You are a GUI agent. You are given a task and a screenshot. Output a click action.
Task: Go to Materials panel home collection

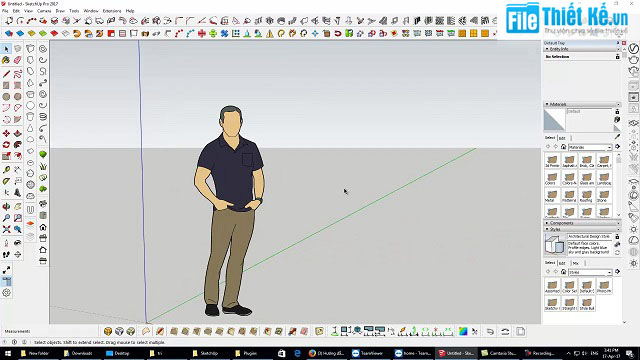click(x=563, y=147)
